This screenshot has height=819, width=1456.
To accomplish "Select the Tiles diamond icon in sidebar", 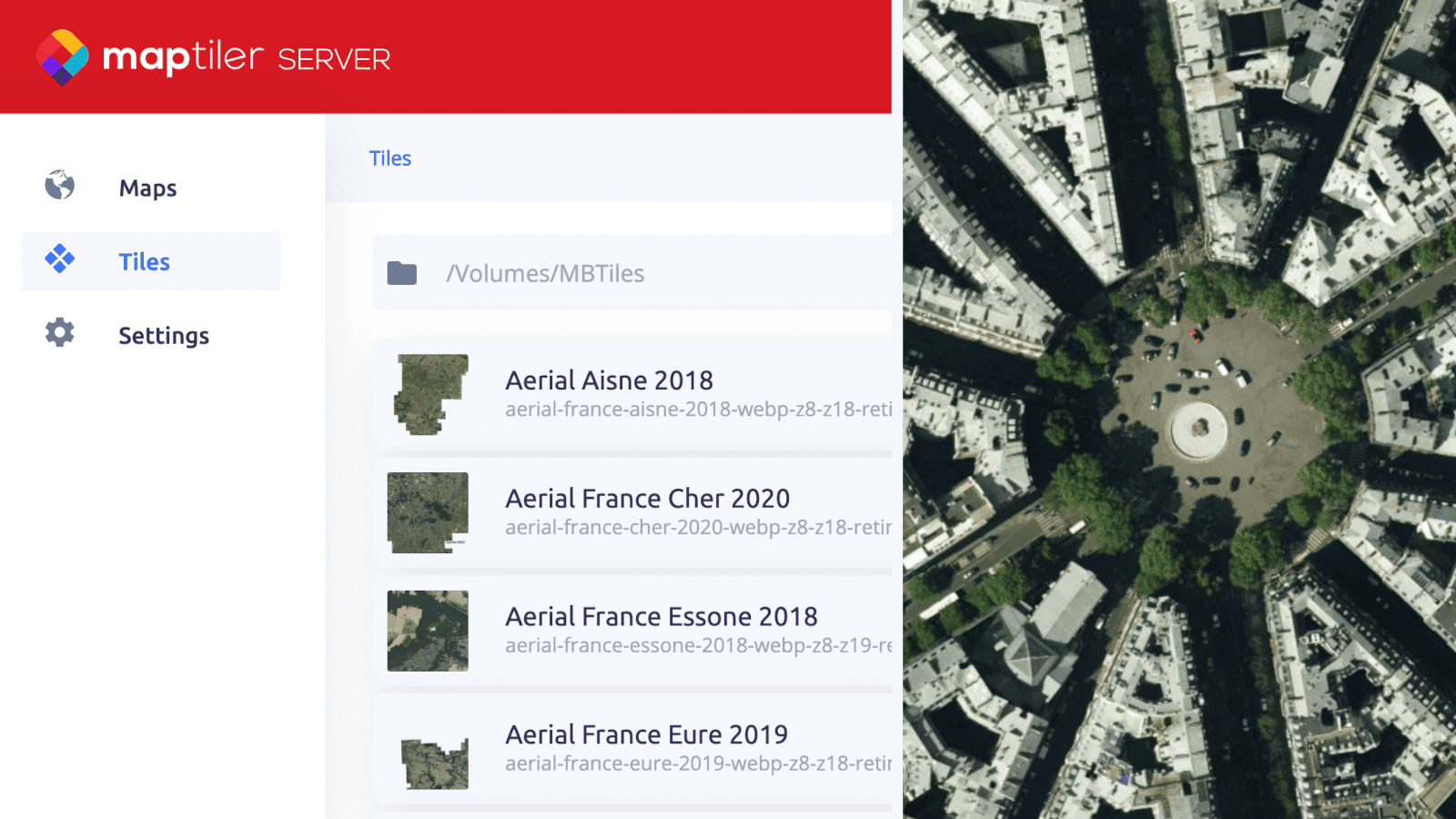I will point(60,261).
